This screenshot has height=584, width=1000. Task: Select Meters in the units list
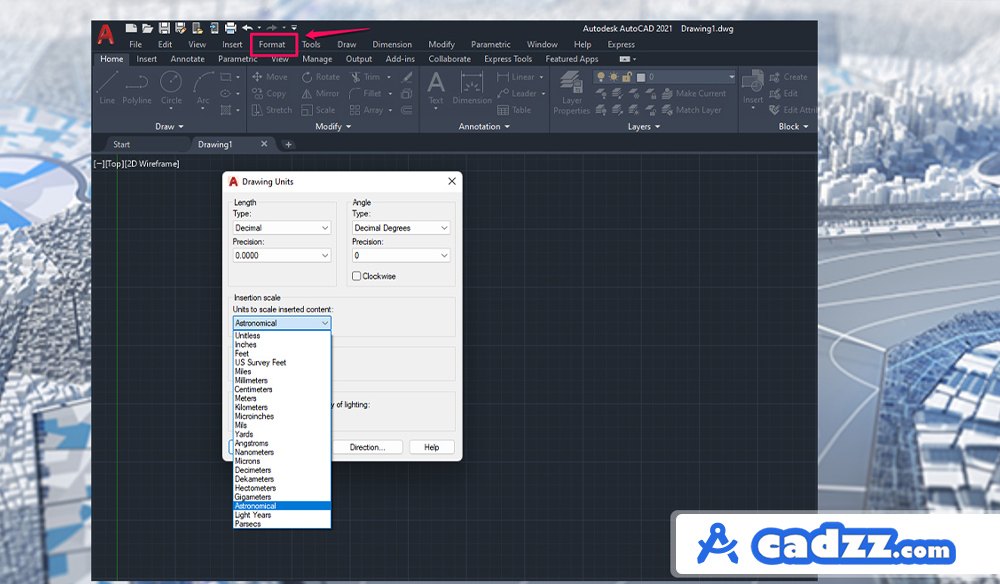(282, 398)
